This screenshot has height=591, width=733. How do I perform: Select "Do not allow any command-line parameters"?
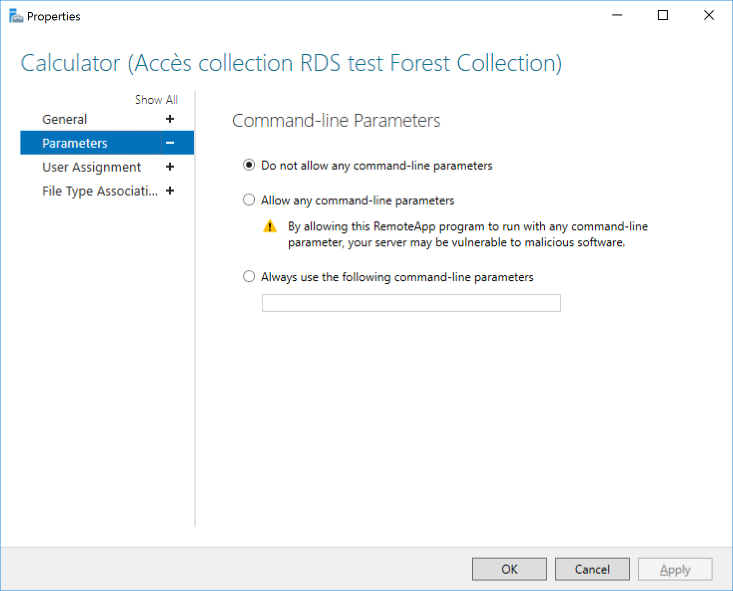tap(249, 166)
